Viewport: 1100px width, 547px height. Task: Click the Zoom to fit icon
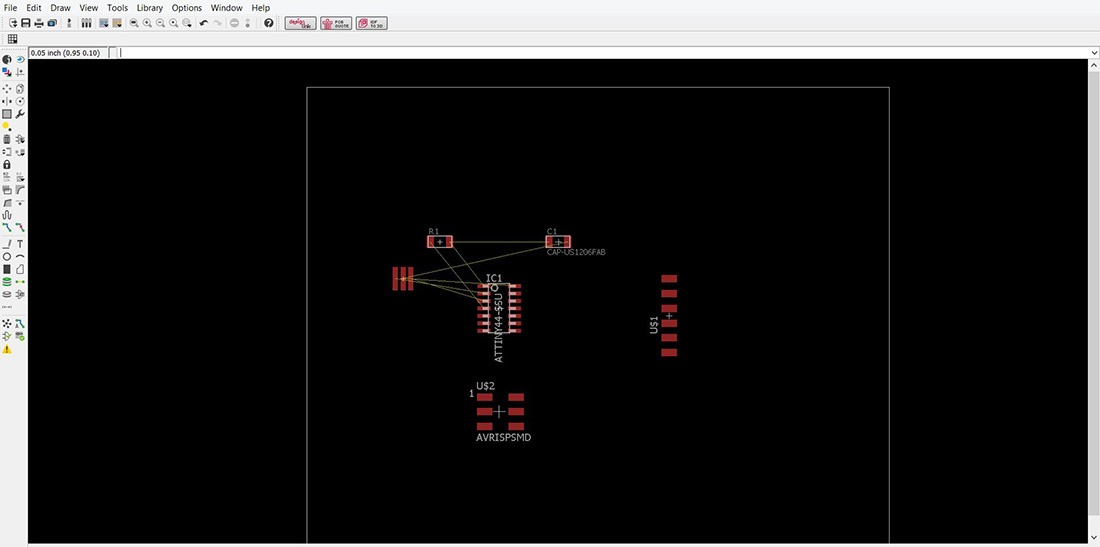pyautogui.click(x=134, y=23)
